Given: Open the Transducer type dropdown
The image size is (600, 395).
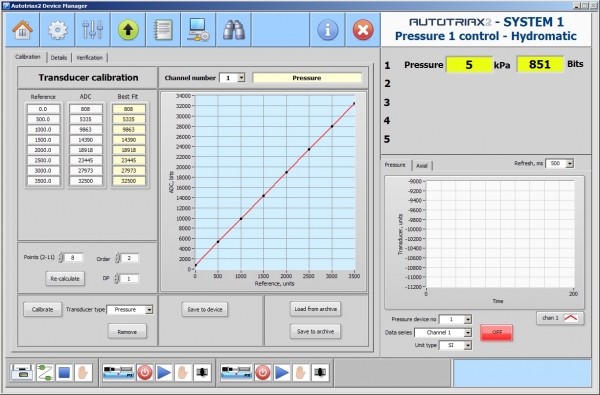Looking at the screenshot, I should pyautogui.click(x=149, y=310).
